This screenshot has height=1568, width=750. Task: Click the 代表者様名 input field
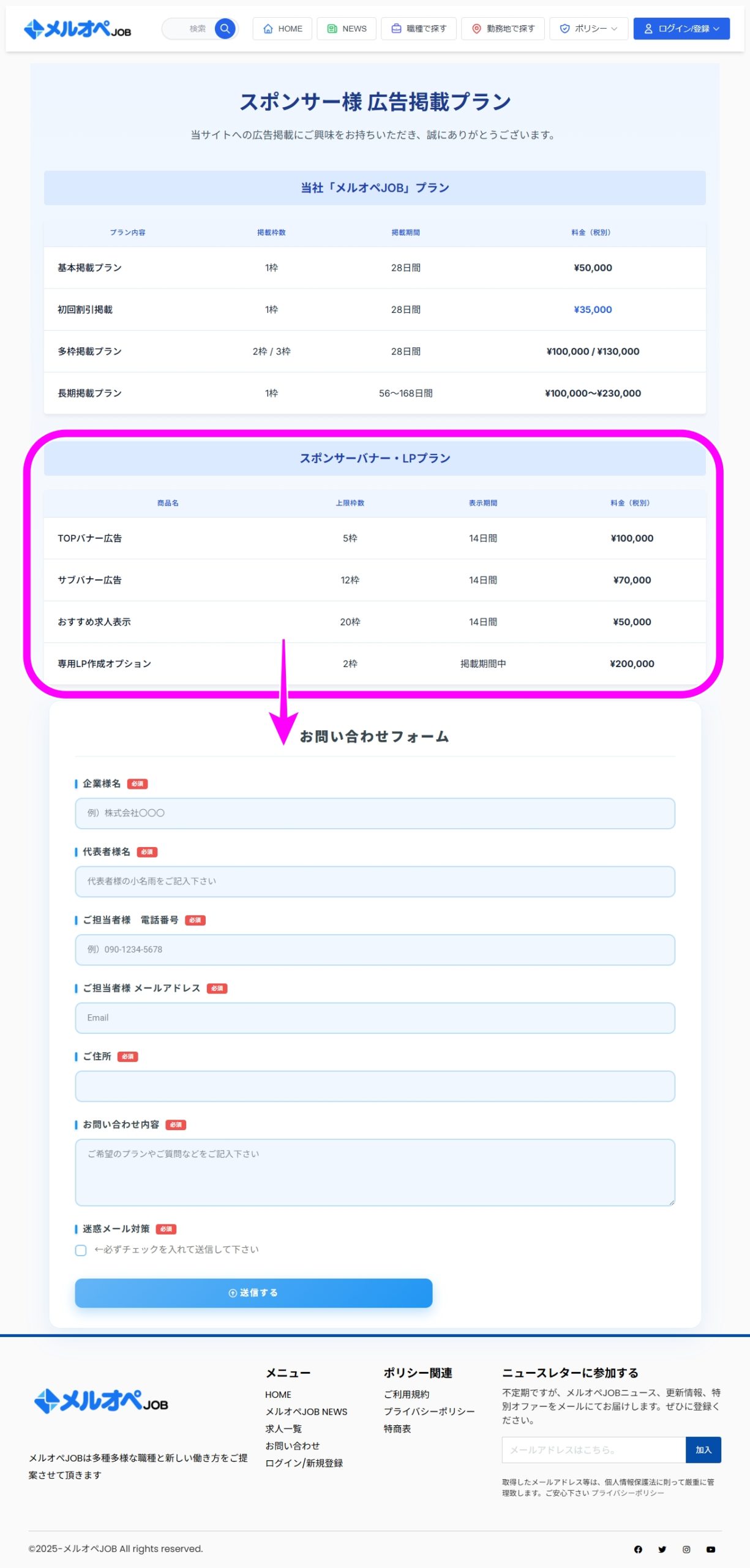coord(375,881)
